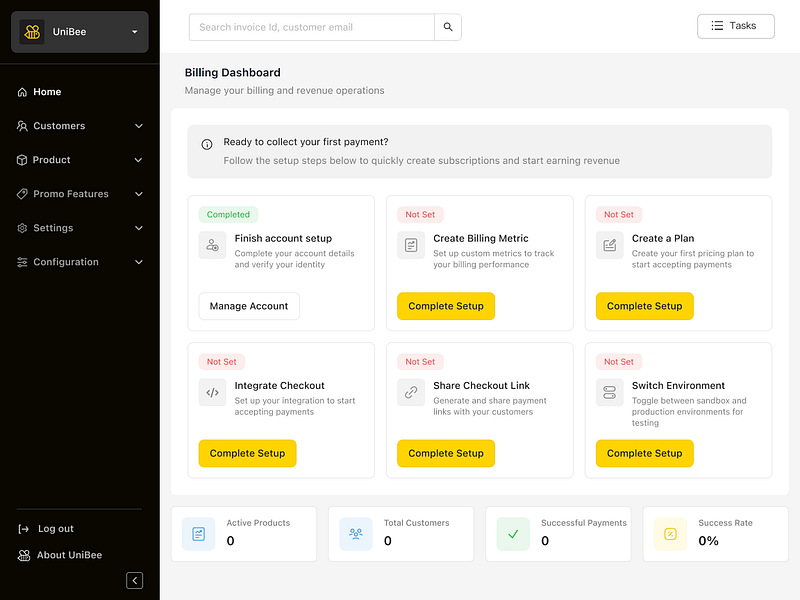Image resolution: width=800 pixels, height=600 pixels.
Task: Click the Integrate Checkout code icon
Action: pos(212,392)
